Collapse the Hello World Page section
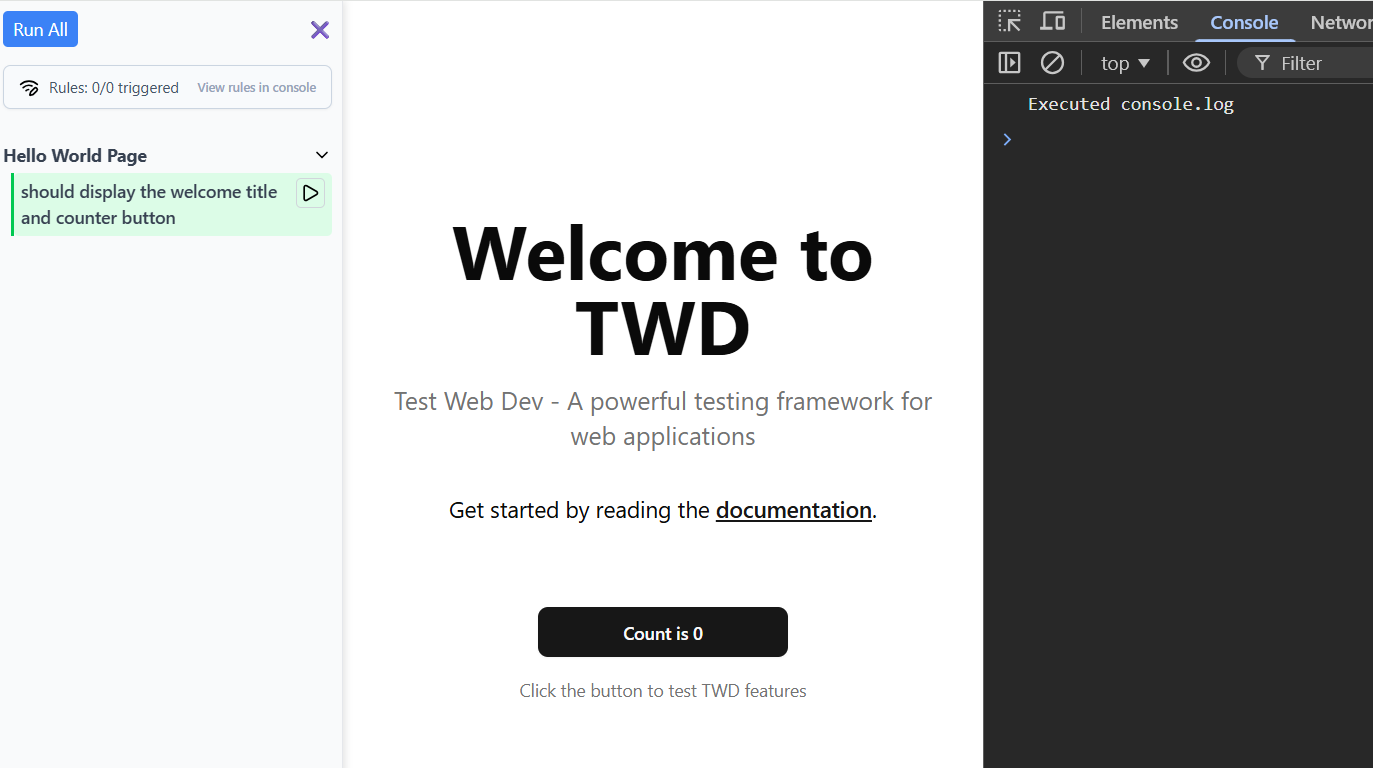The width and height of the screenshot is (1373, 768). point(321,155)
